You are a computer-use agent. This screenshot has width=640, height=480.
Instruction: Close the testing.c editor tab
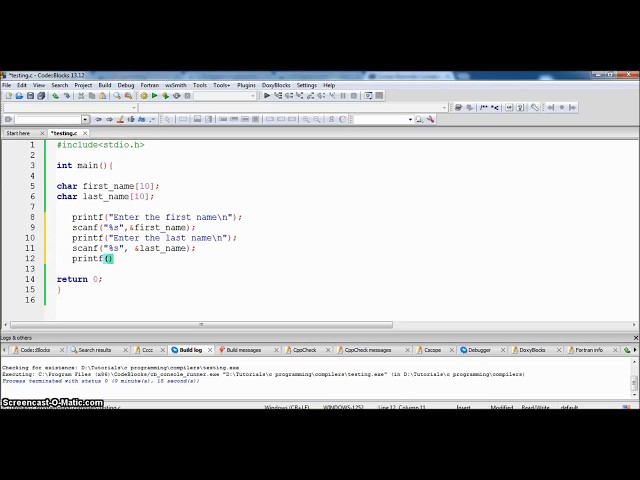pos(85,133)
